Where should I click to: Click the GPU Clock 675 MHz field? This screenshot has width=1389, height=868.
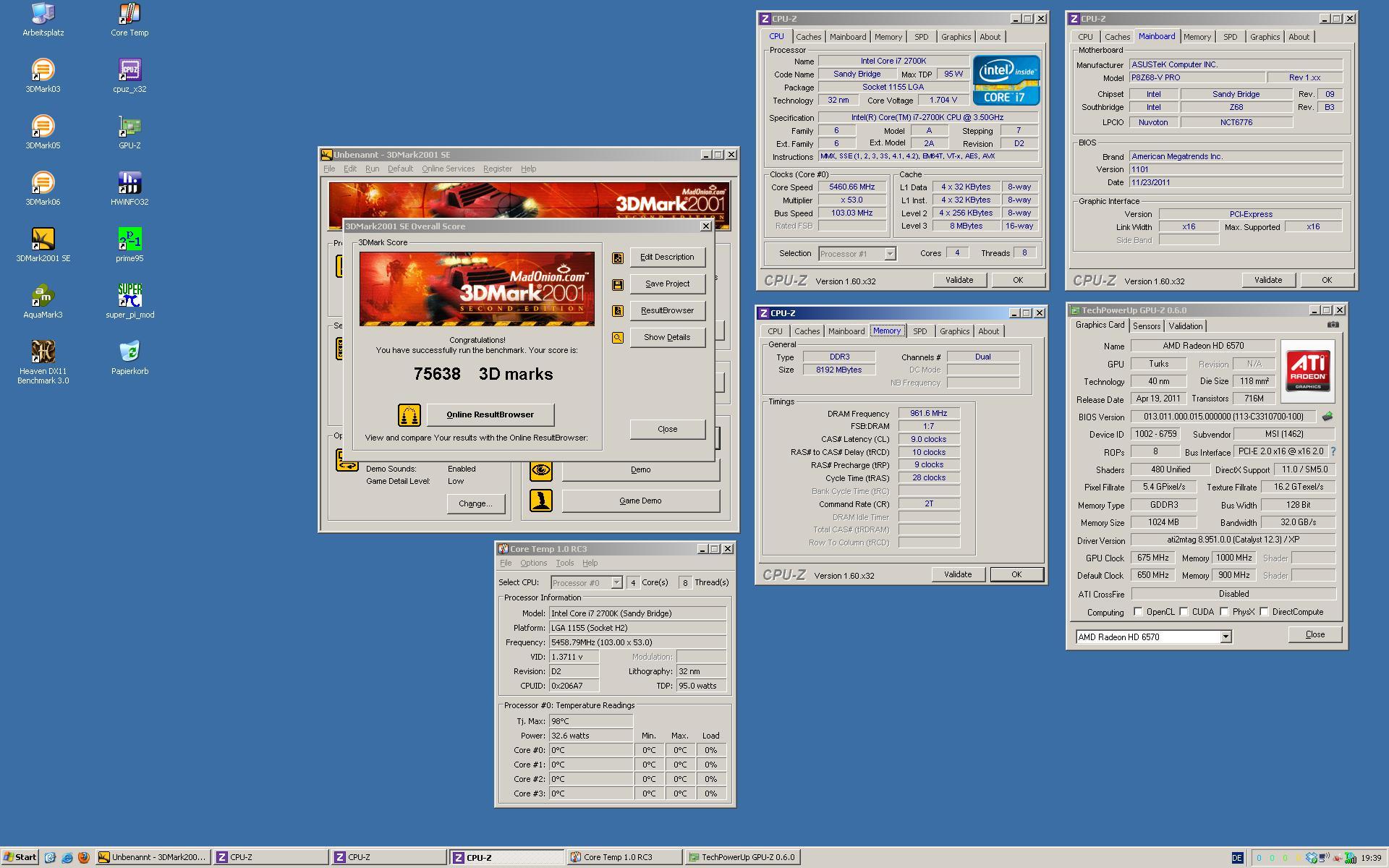(x=1152, y=558)
